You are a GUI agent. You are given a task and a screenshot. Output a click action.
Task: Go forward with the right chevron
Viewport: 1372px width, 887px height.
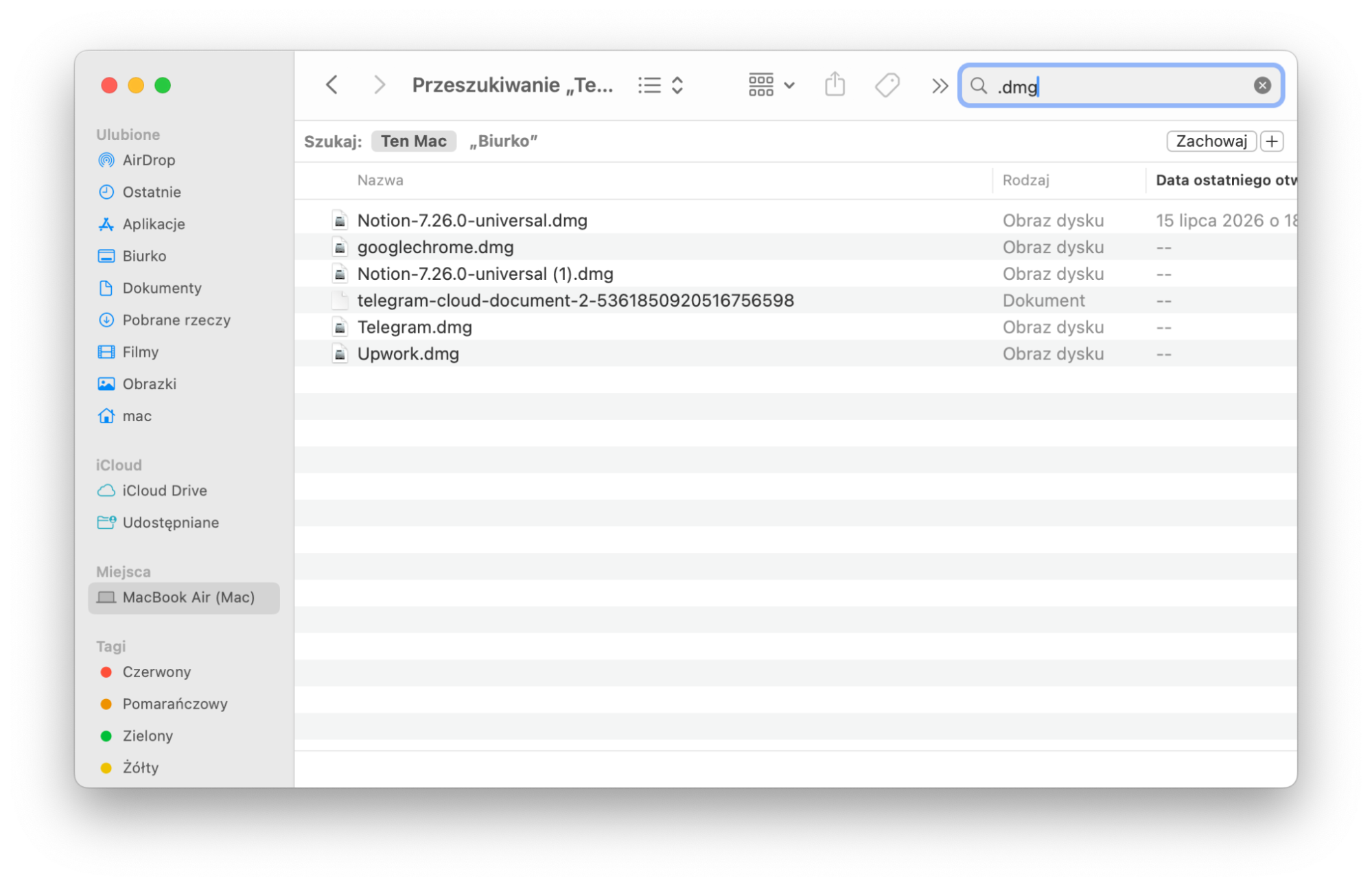pos(379,85)
